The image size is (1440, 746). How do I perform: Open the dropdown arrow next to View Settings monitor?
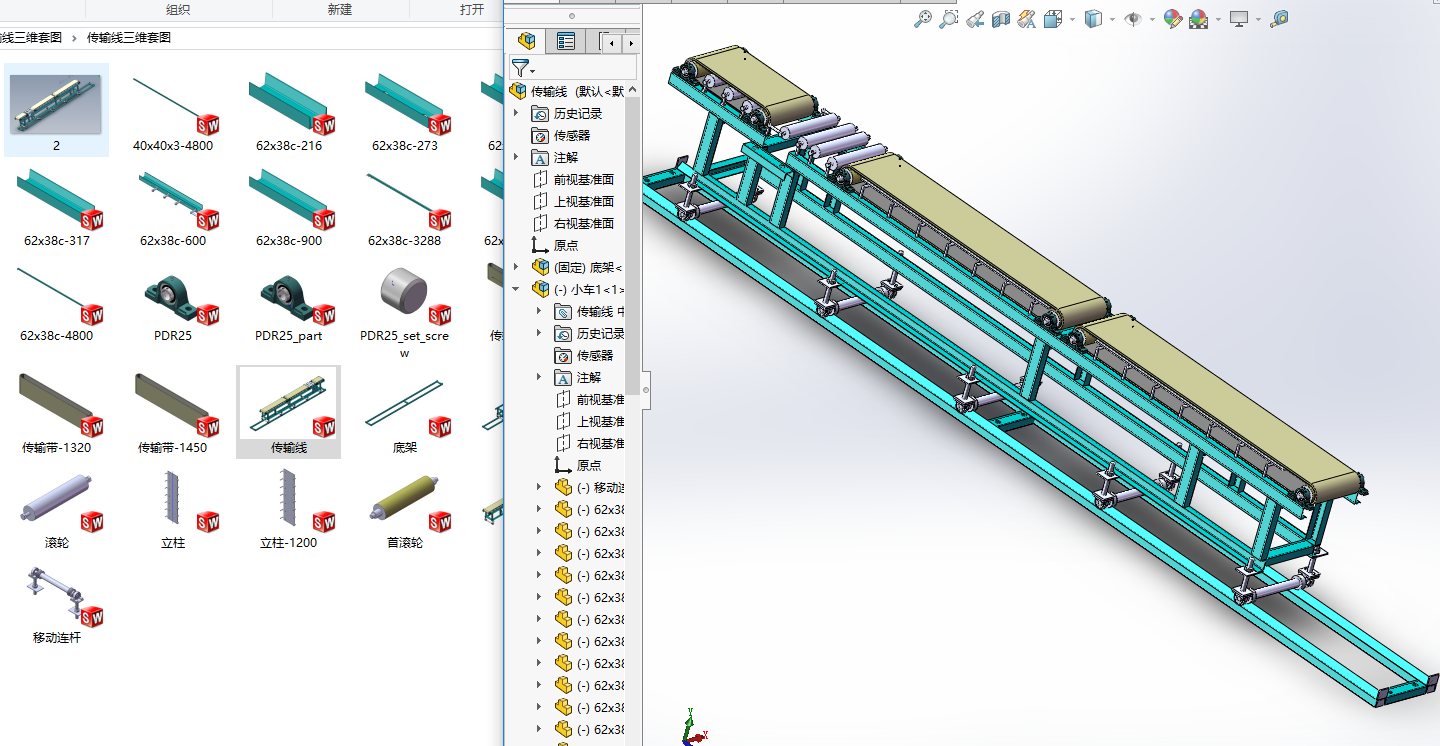[1258, 19]
